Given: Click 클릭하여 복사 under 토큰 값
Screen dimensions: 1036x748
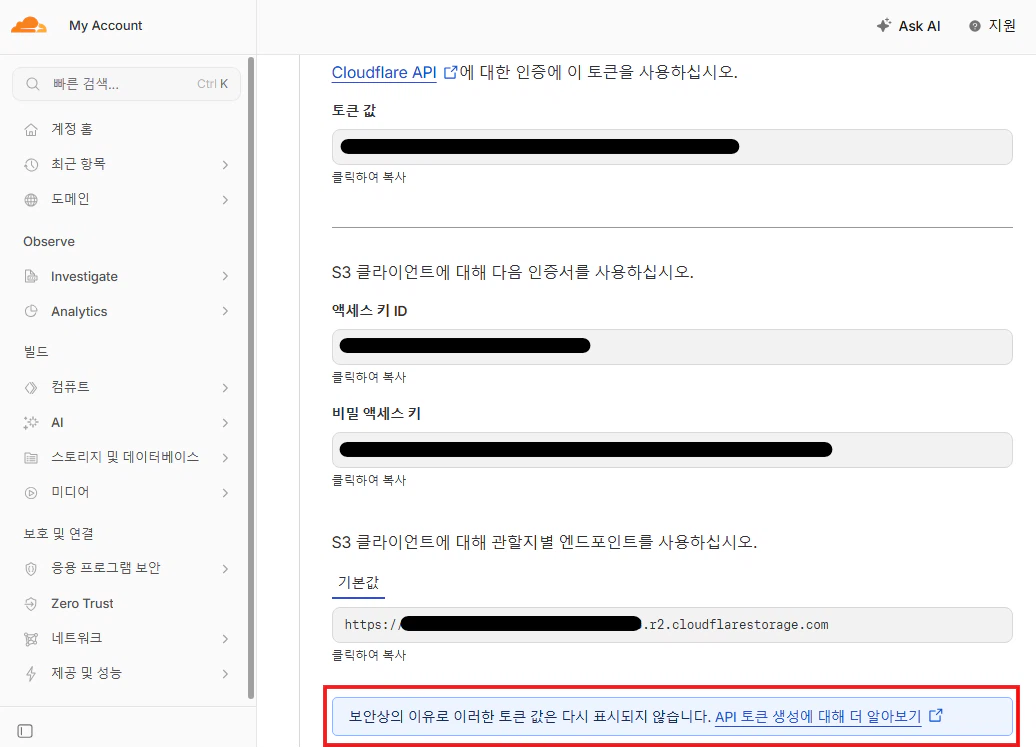Looking at the screenshot, I should click(369, 177).
